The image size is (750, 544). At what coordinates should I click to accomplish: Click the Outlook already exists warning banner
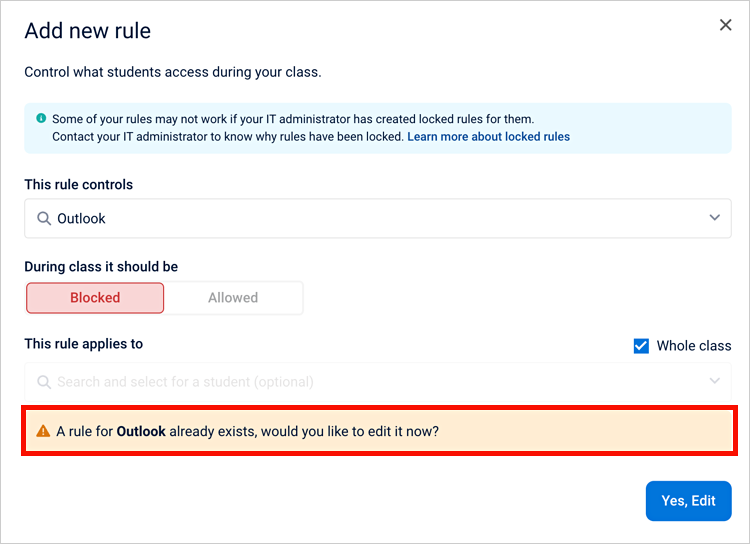coord(379,431)
